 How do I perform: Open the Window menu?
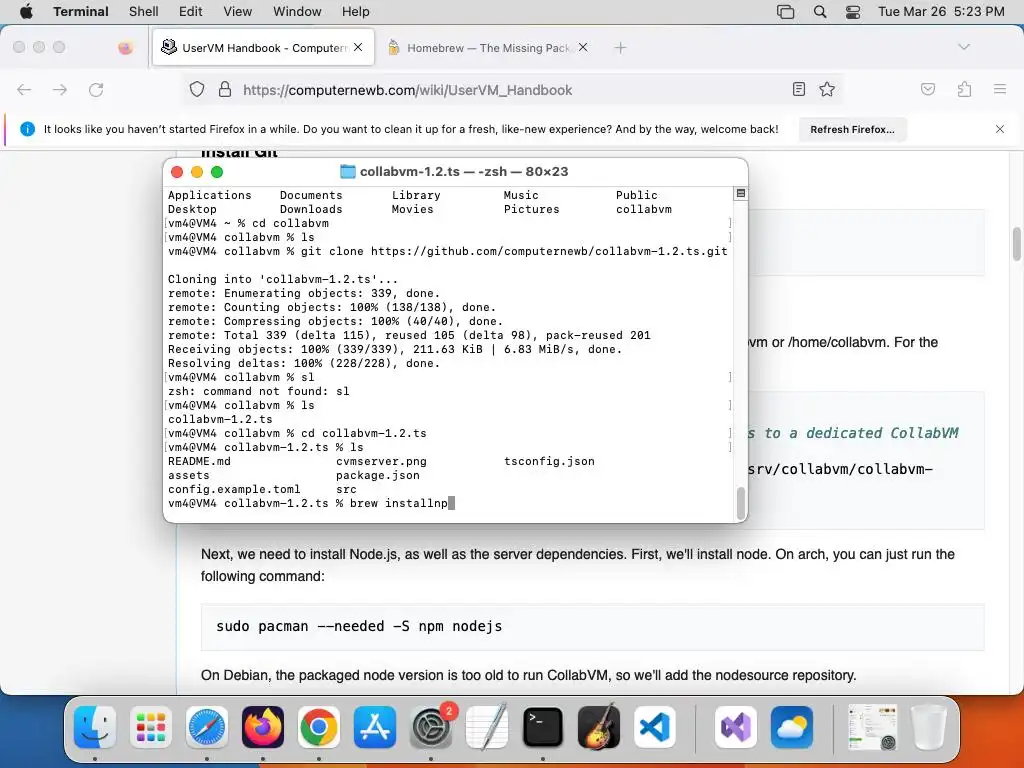[297, 12]
